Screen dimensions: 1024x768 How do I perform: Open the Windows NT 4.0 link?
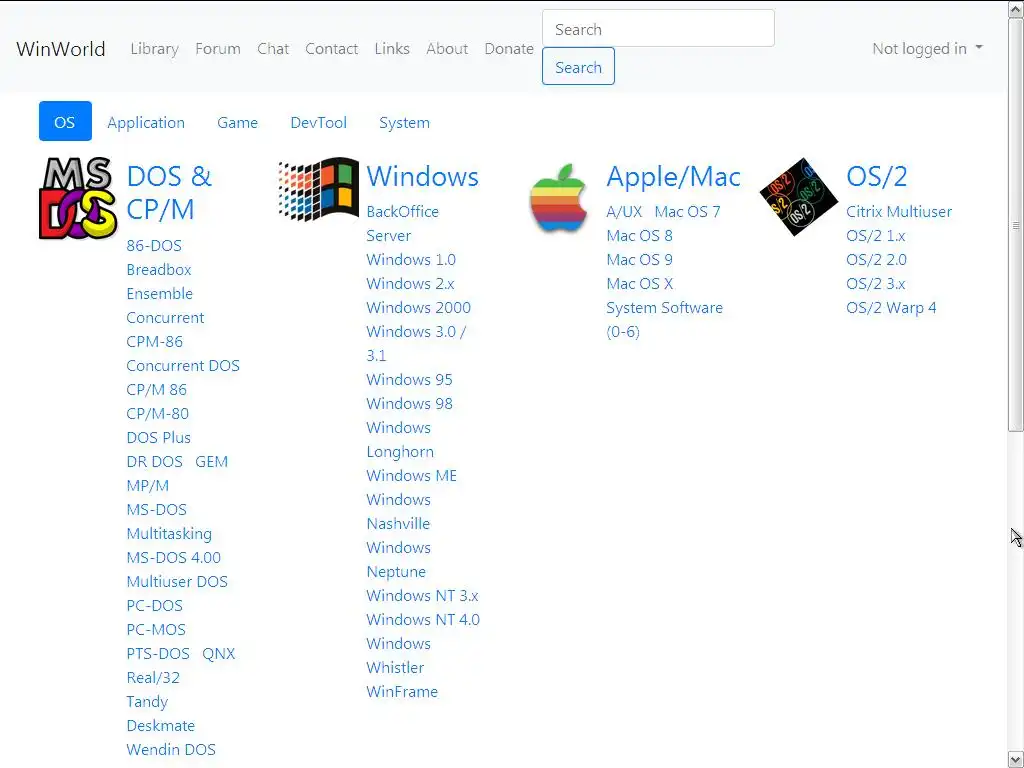click(x=423, y=620)
